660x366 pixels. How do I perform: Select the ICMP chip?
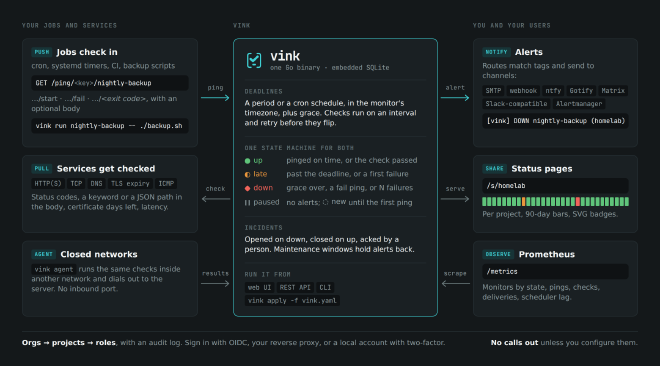point(166,184)
